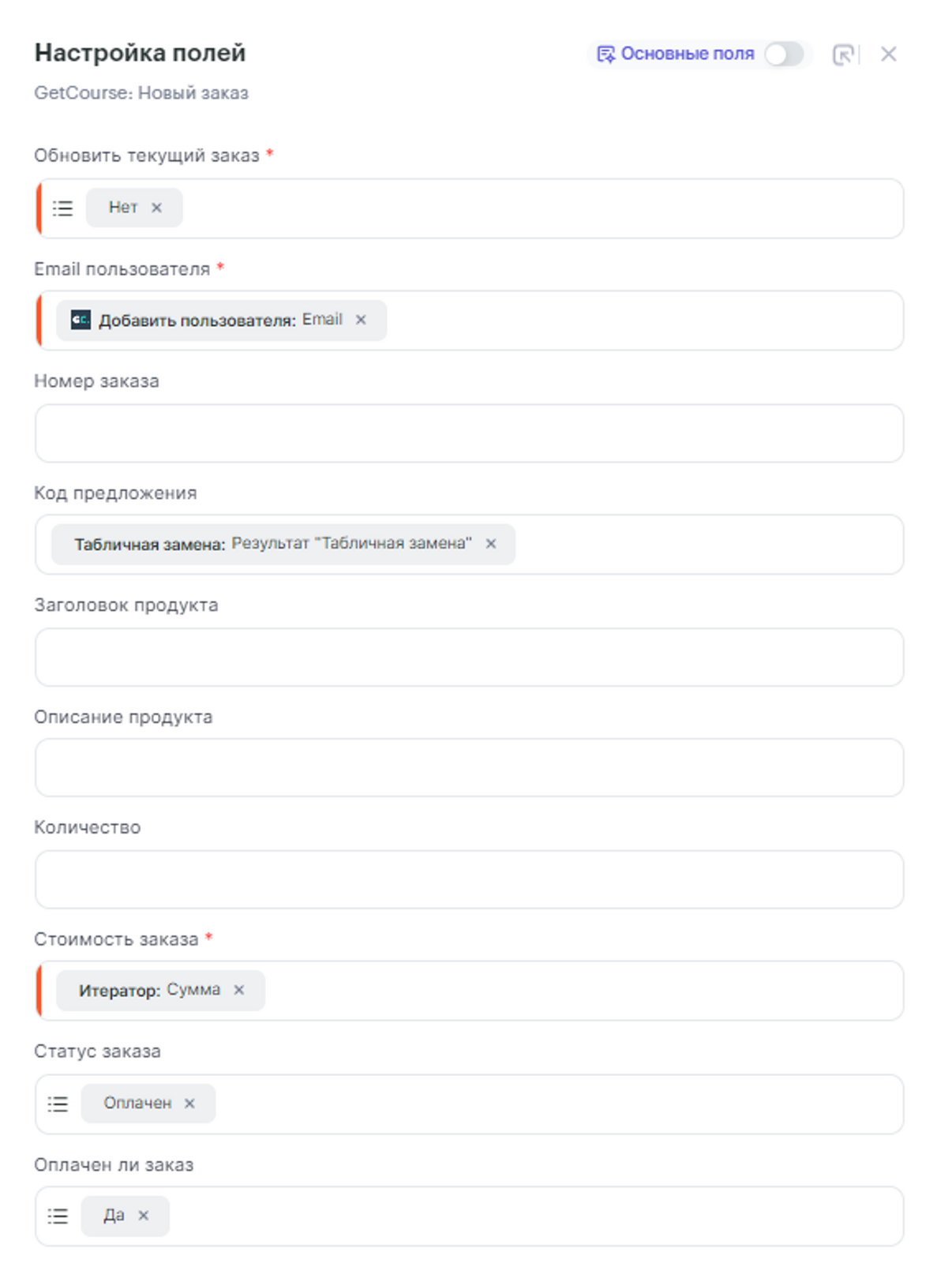Screen dimensions: 952x1263
Task: Close the Настройка полей panel
Action: 889,54
